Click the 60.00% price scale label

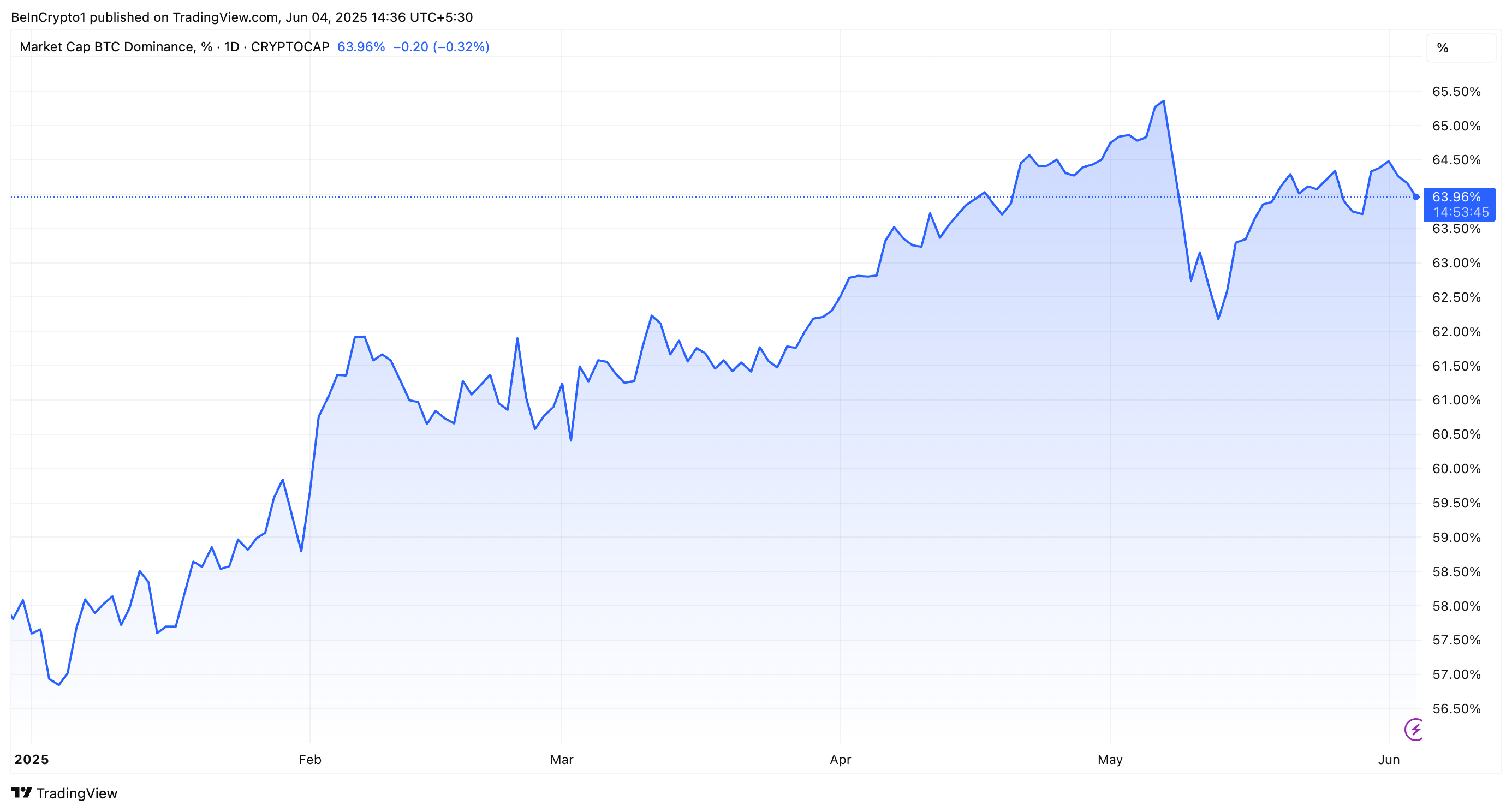[1456, 469]
